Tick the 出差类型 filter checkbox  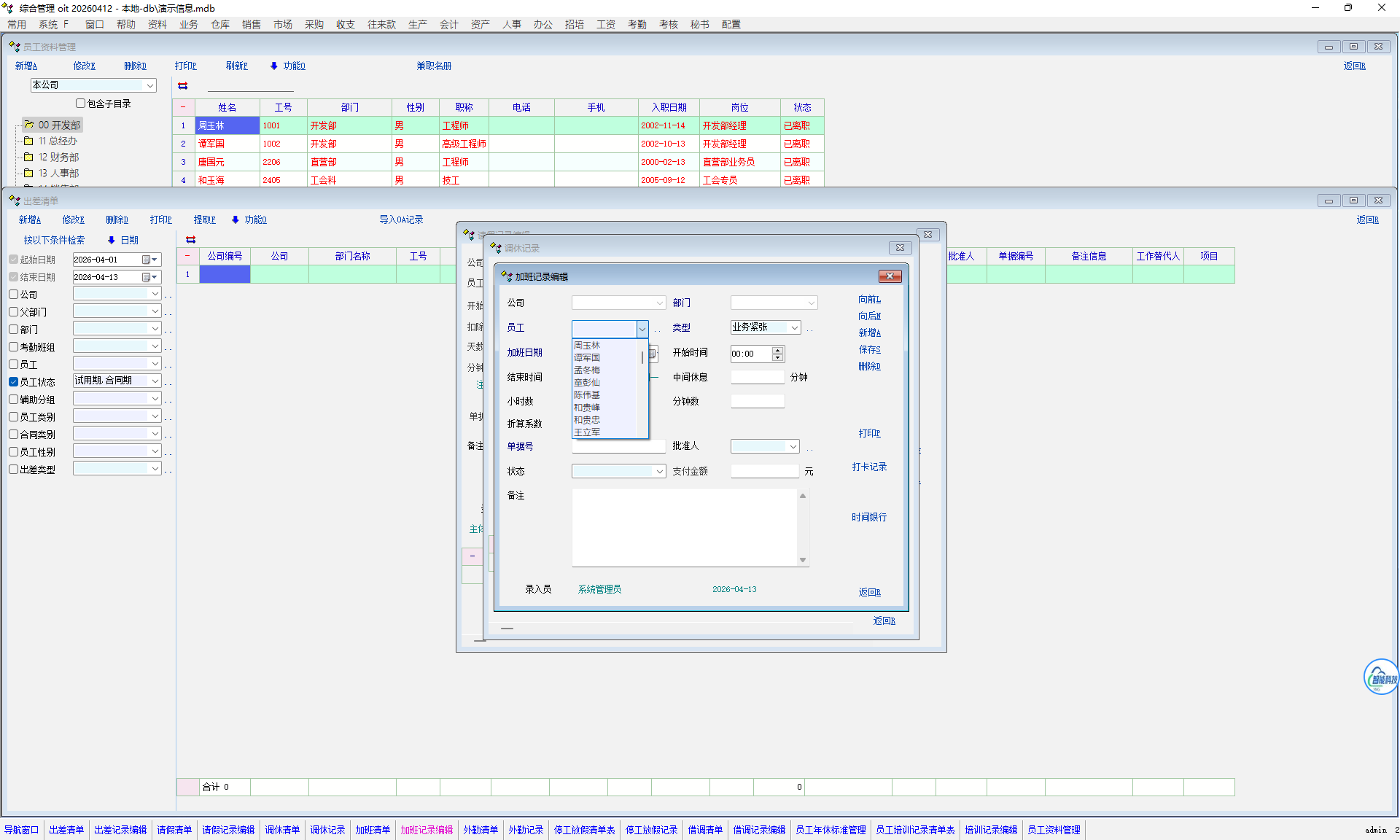coord(14,469)
